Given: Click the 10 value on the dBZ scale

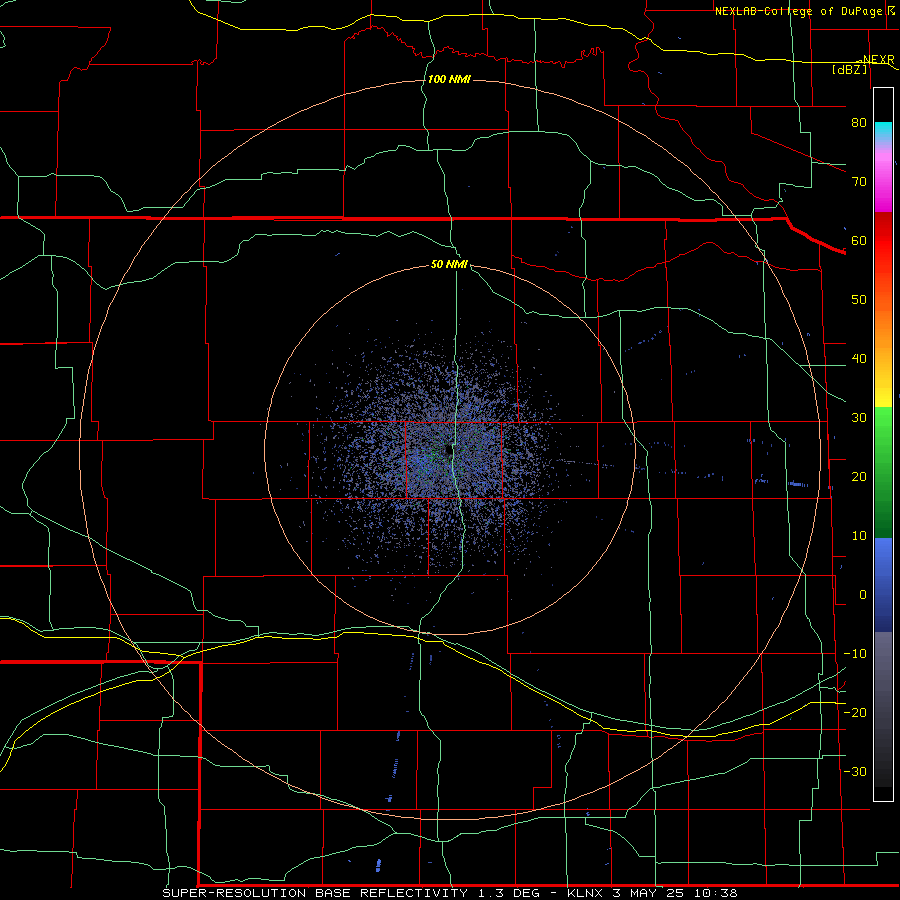Looking at the screenshot, I should coord(859,536).
